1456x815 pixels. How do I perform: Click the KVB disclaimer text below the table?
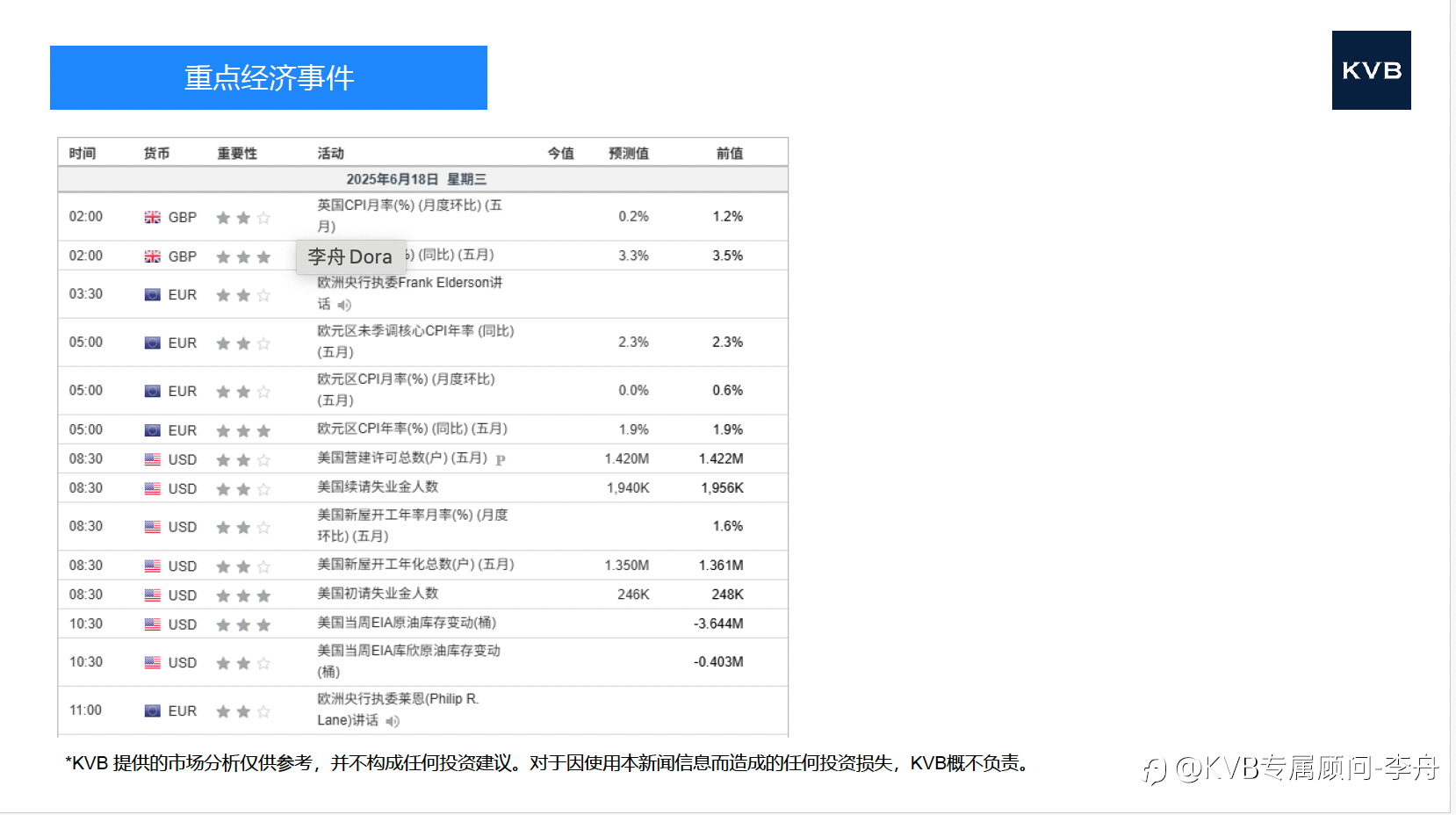(548, 763)
